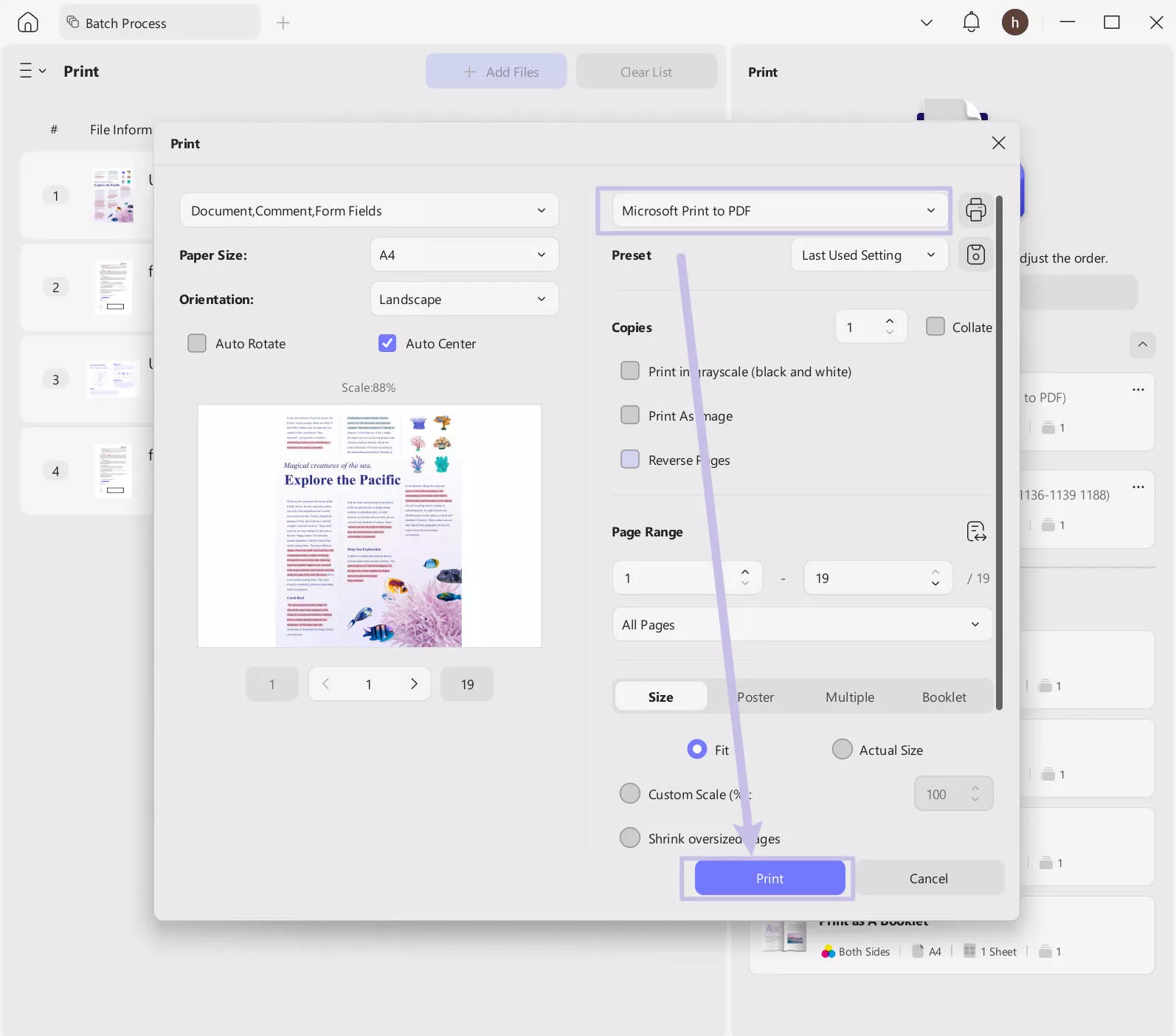
Task: Select file thumbnail in row 2
Action: click(113, 287)
